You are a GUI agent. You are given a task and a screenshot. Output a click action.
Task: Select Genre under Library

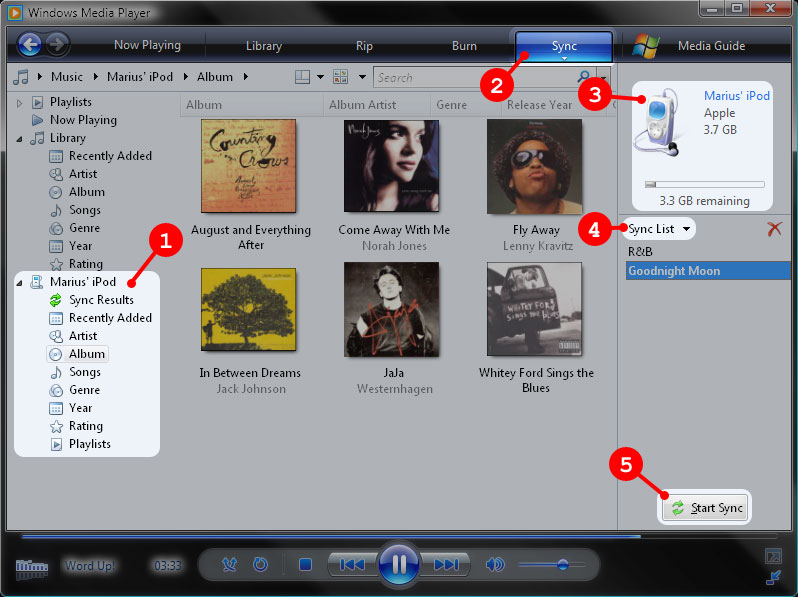tap(84, 228)
